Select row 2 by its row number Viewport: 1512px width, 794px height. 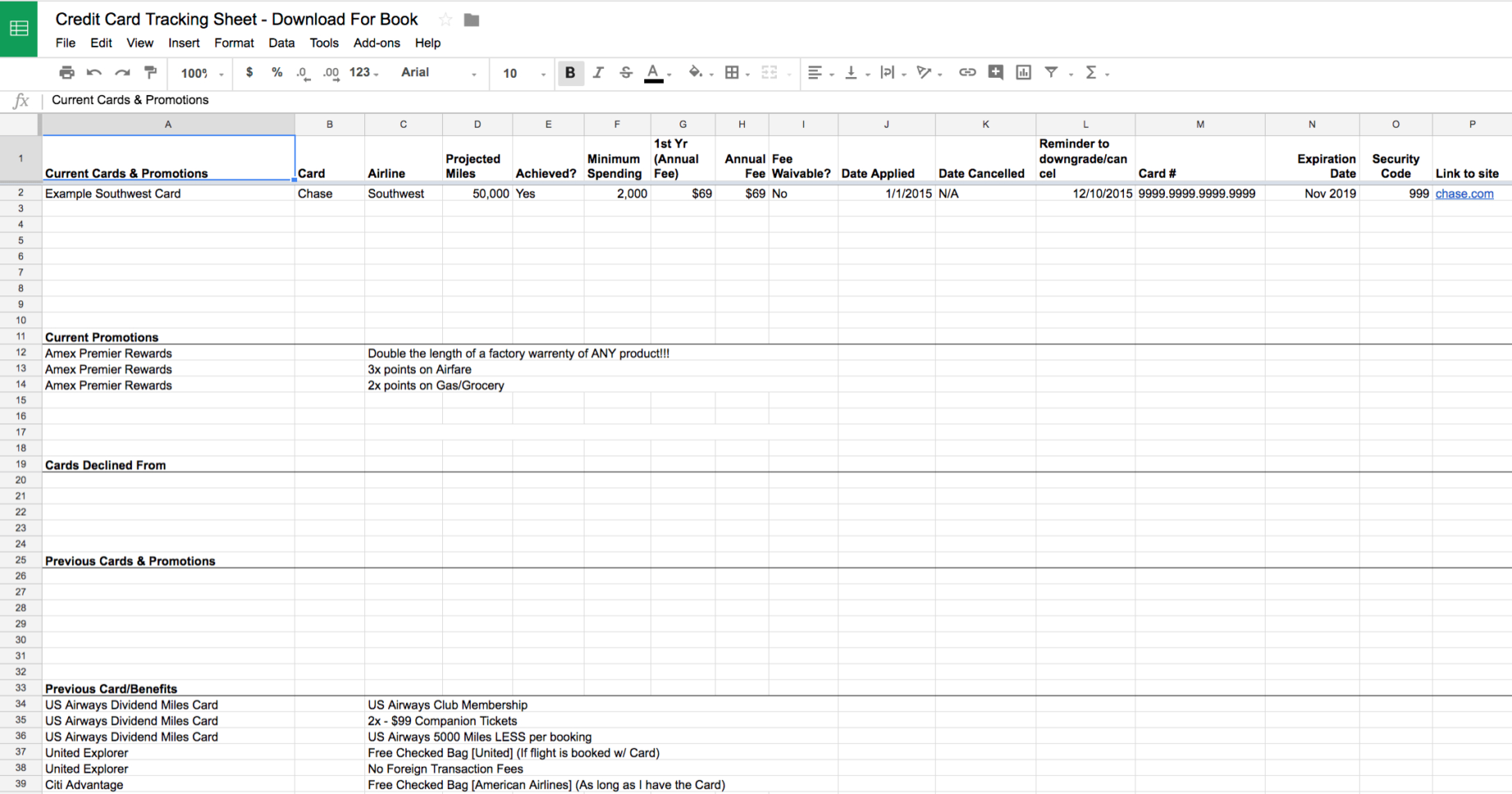click(x=20, y=193)
